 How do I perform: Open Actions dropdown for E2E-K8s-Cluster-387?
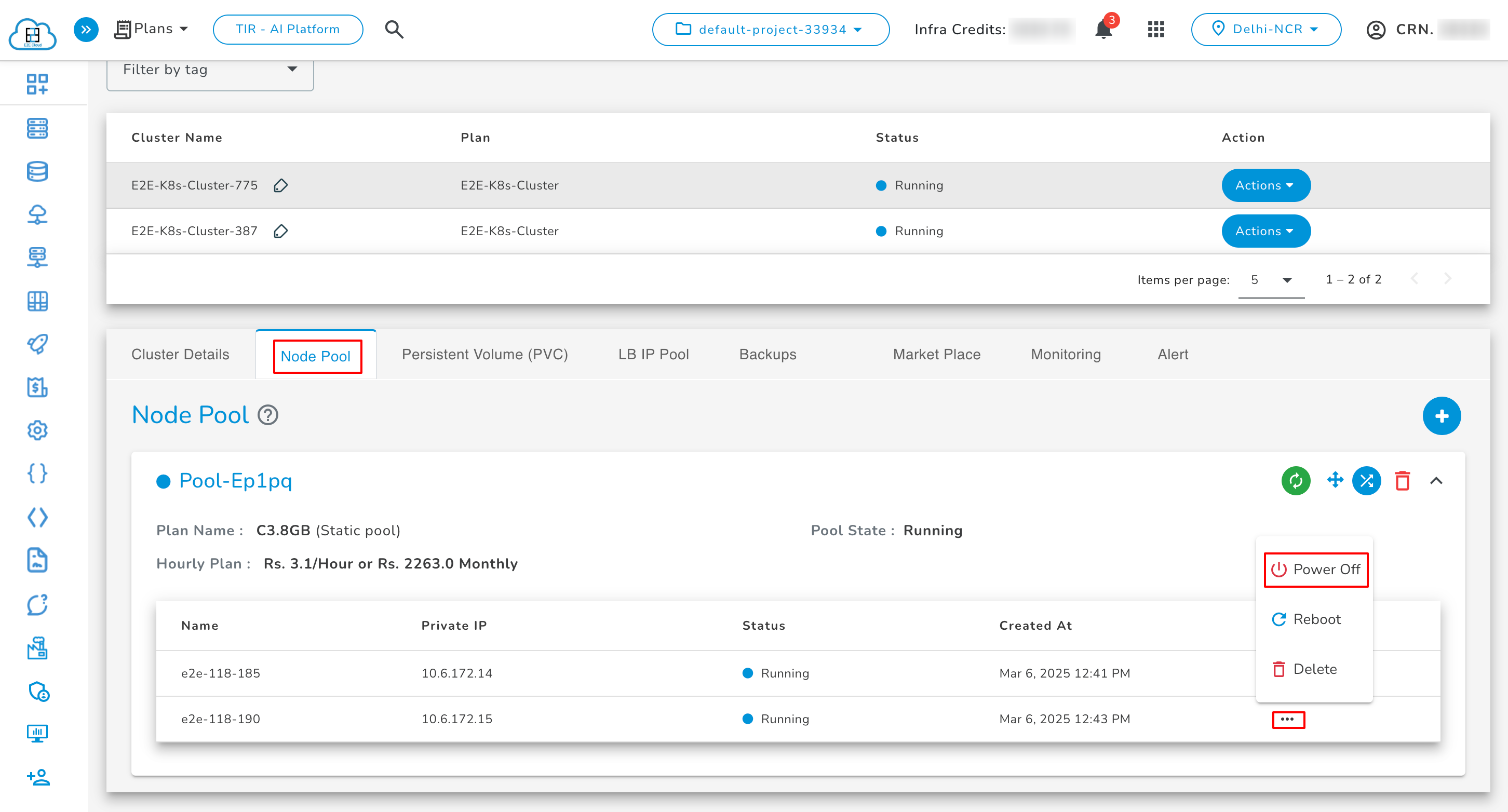click(x=1265, y=231)
